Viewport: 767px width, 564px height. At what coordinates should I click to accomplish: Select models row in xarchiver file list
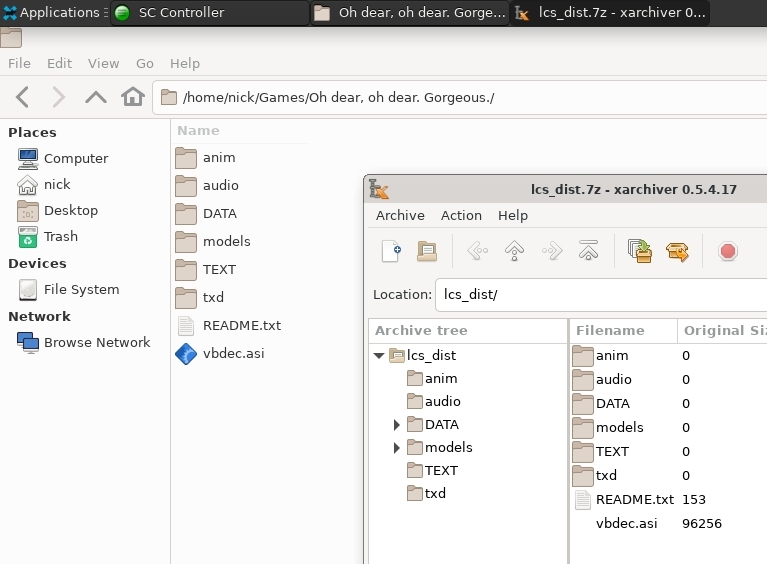668,428
